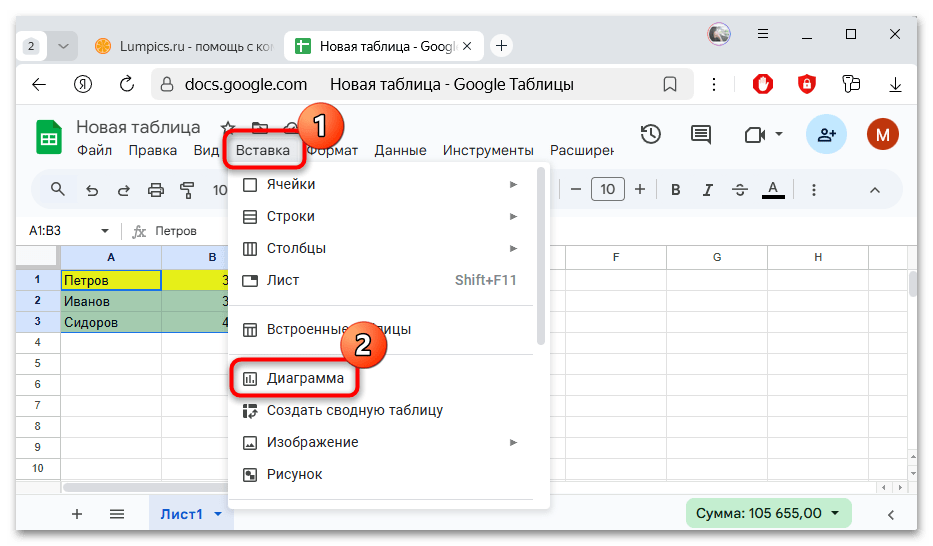
Task: Toggle italic formatting
Action: [x=707, y=190]
